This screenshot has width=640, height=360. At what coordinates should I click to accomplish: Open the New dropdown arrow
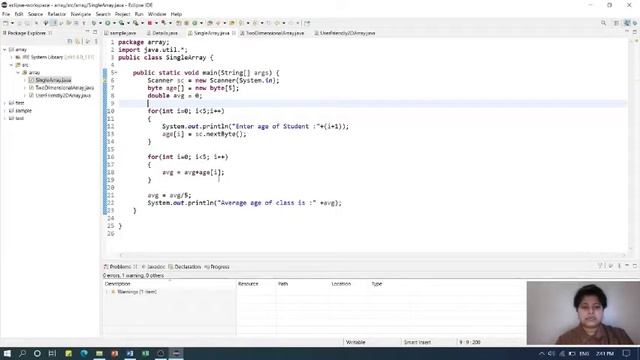pos(12,23)
